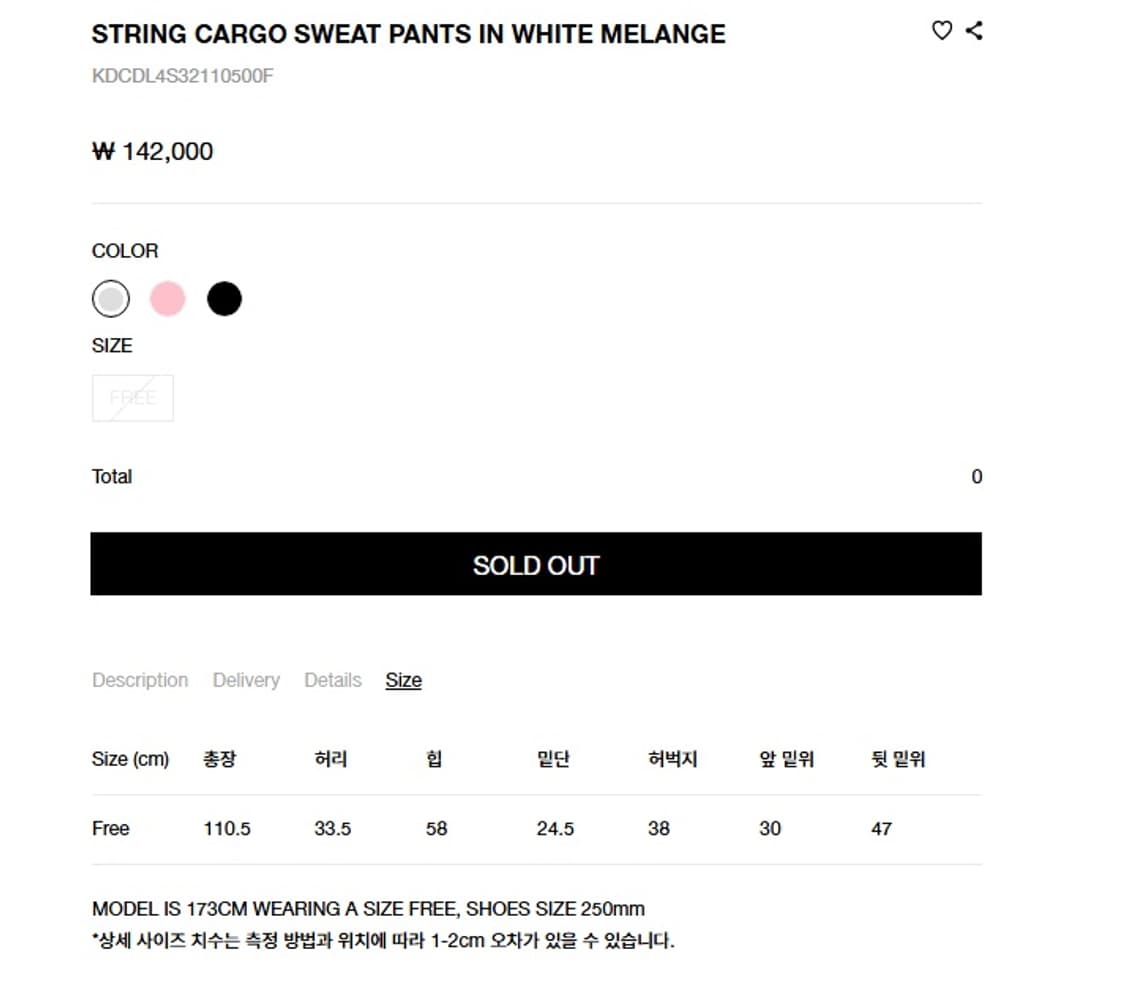
Task: Click the String Cargo Sweat Pants title
Action: [x=408, y=34]
